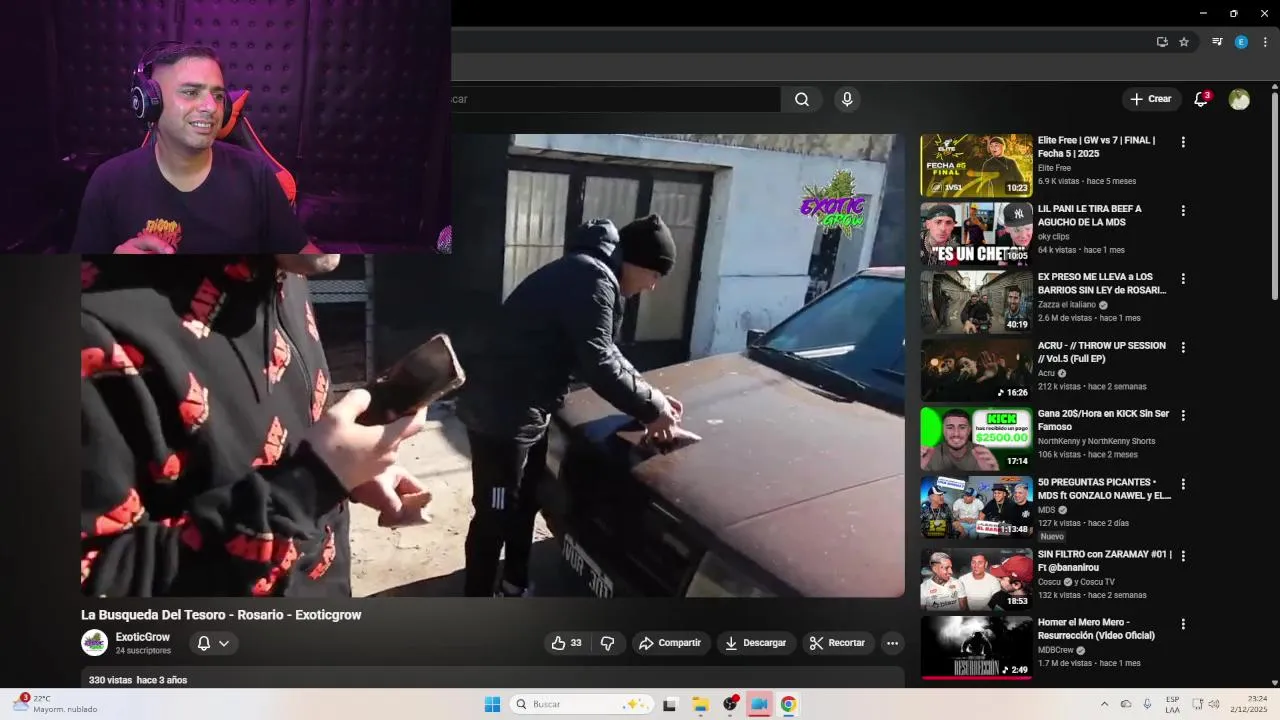
Task: Open YouTube notifications bell
Action: [x=1201, y=99]
